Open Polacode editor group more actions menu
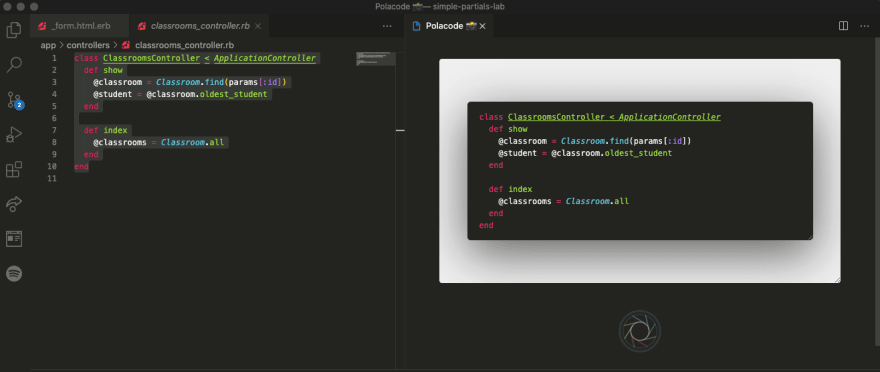880x372 pixels. [864, 26]
